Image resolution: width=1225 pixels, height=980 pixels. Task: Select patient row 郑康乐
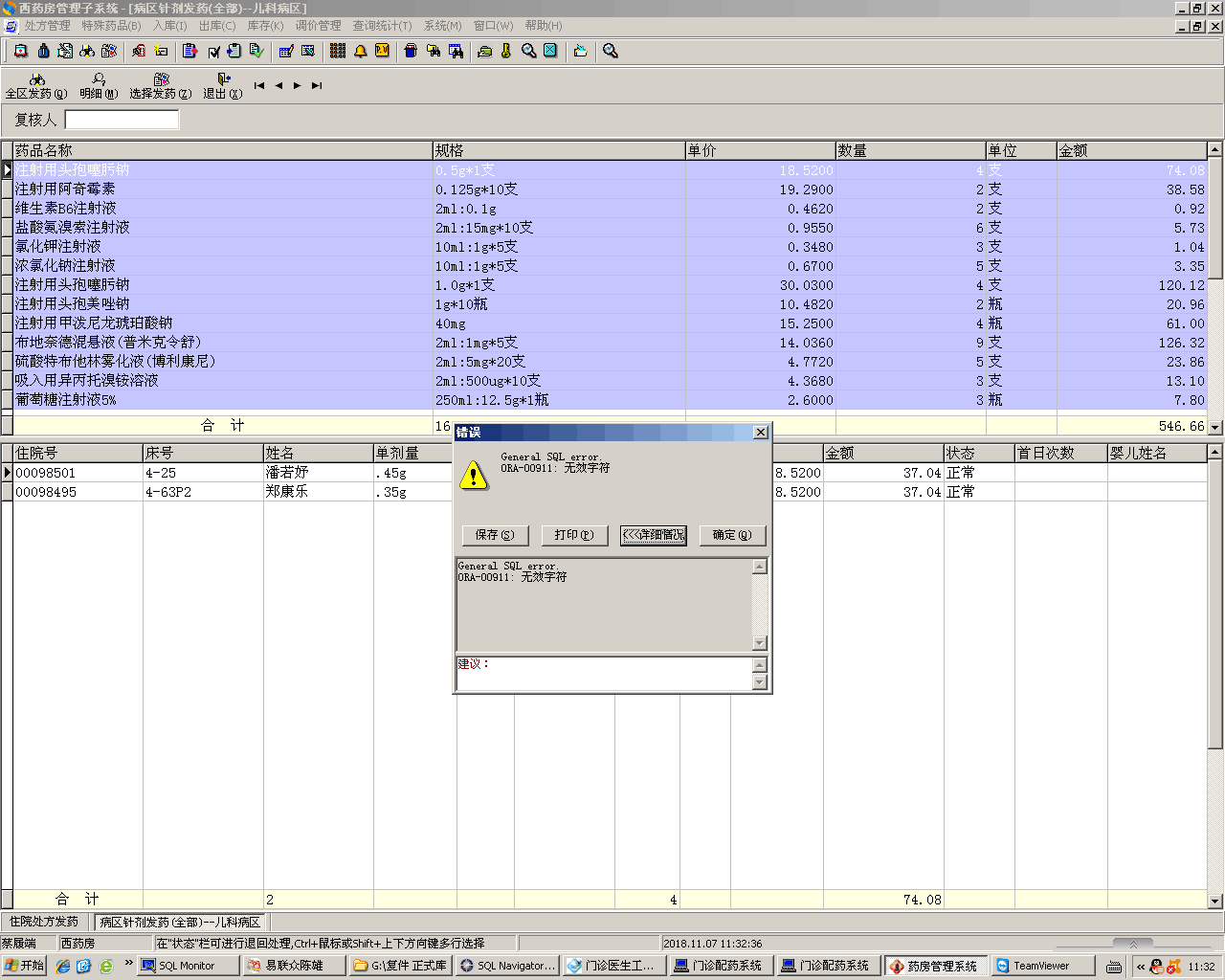coord(287,492)
